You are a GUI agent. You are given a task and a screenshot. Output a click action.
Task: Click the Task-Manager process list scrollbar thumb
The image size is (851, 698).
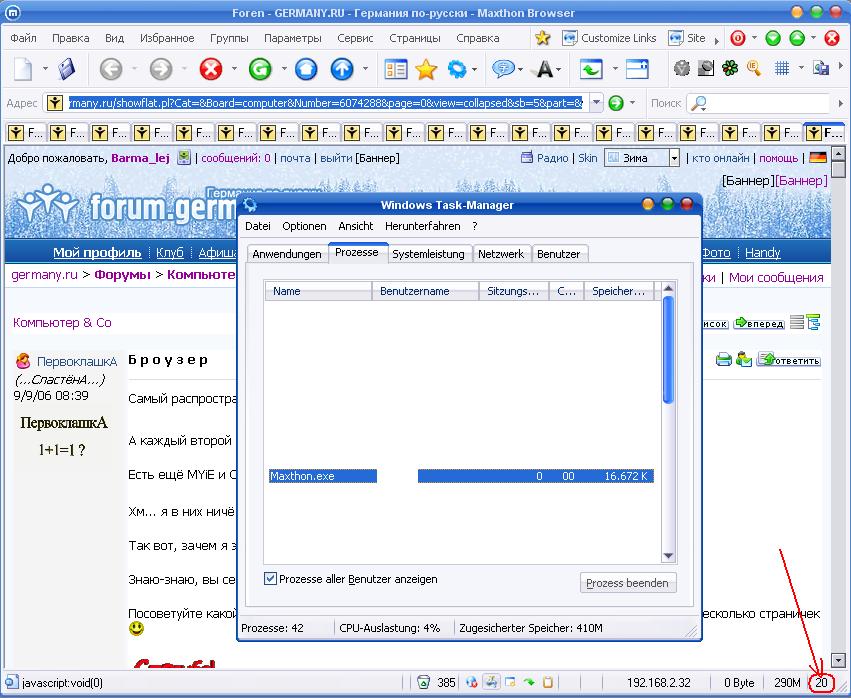pos(668,350)
